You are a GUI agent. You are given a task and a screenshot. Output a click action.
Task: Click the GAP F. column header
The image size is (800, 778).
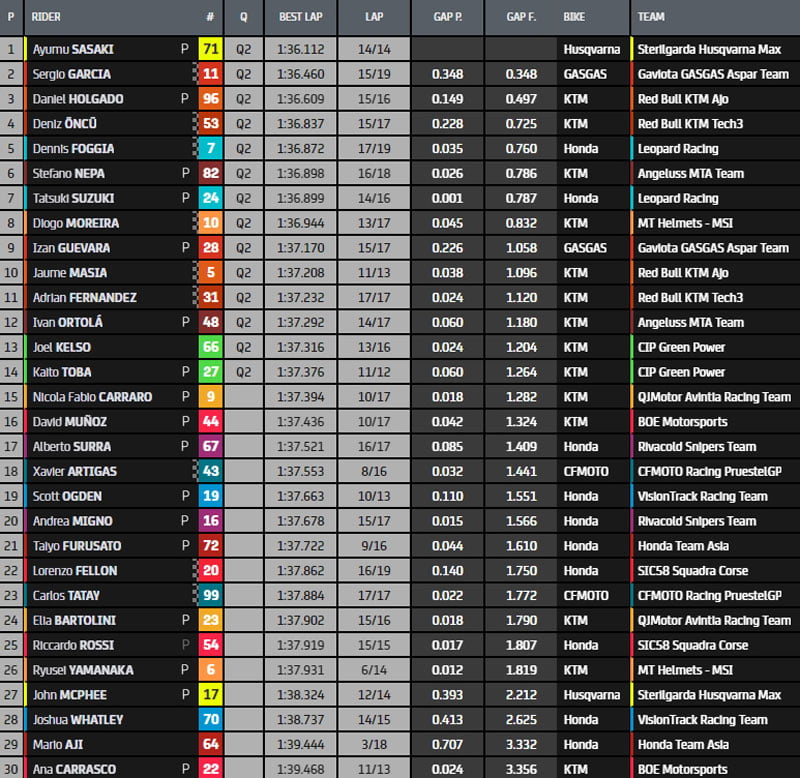pos(521,17)
